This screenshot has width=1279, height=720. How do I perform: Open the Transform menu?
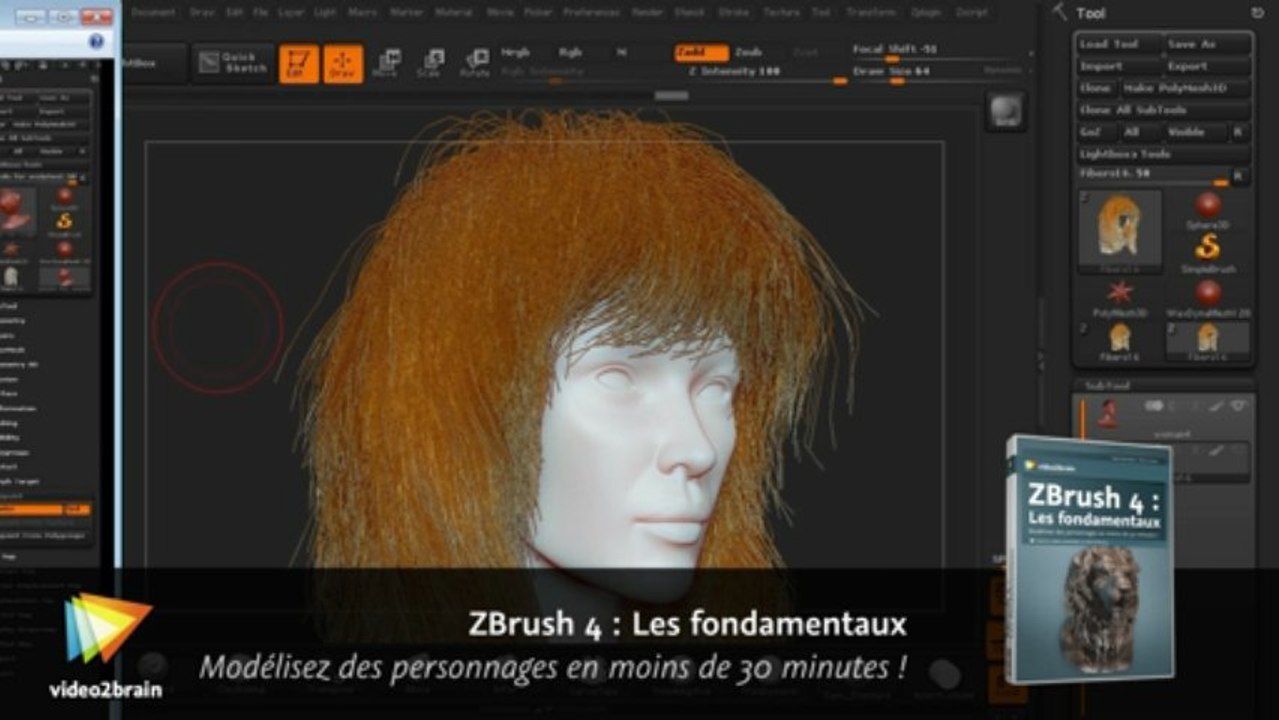[871, 12]
